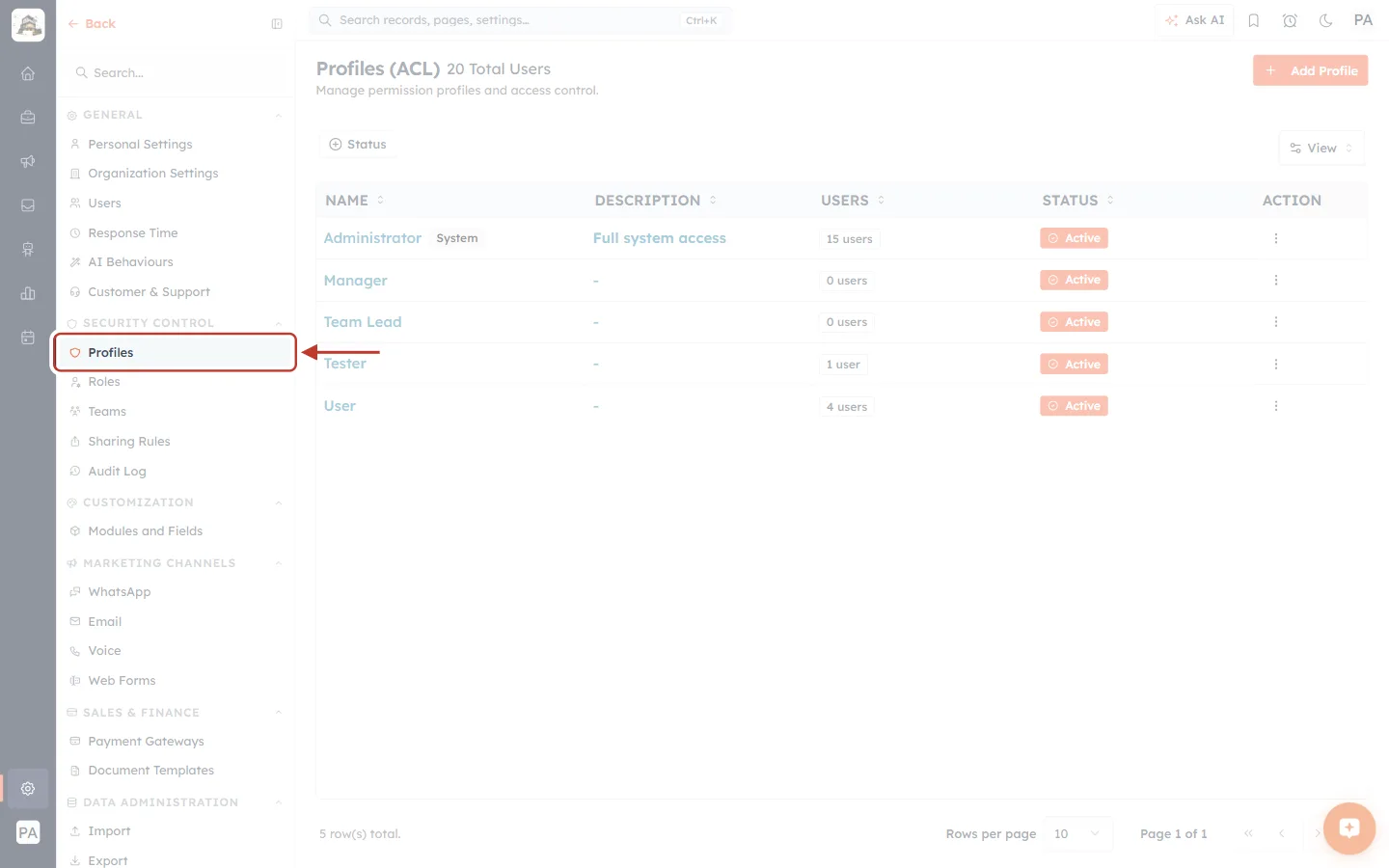Open action menu for Team Lead row
The height and width of the screenshot is (868, 1389).
coord(1276,322)
